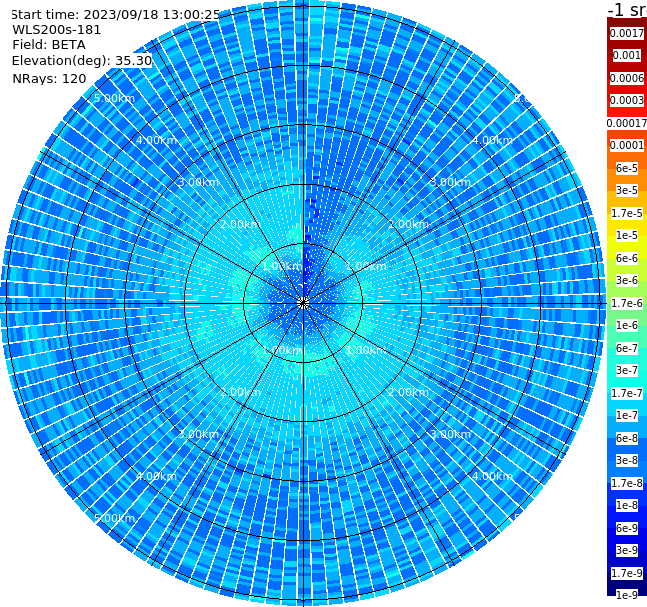
Task: Select the 1e-6 colorbar value
Action: click(627, 325)
